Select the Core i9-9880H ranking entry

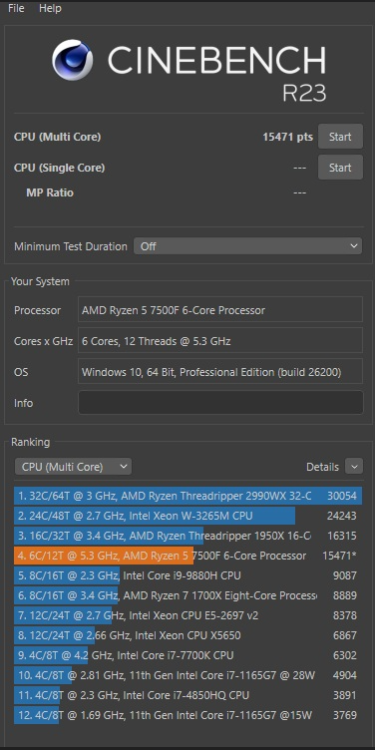point(188,575)
